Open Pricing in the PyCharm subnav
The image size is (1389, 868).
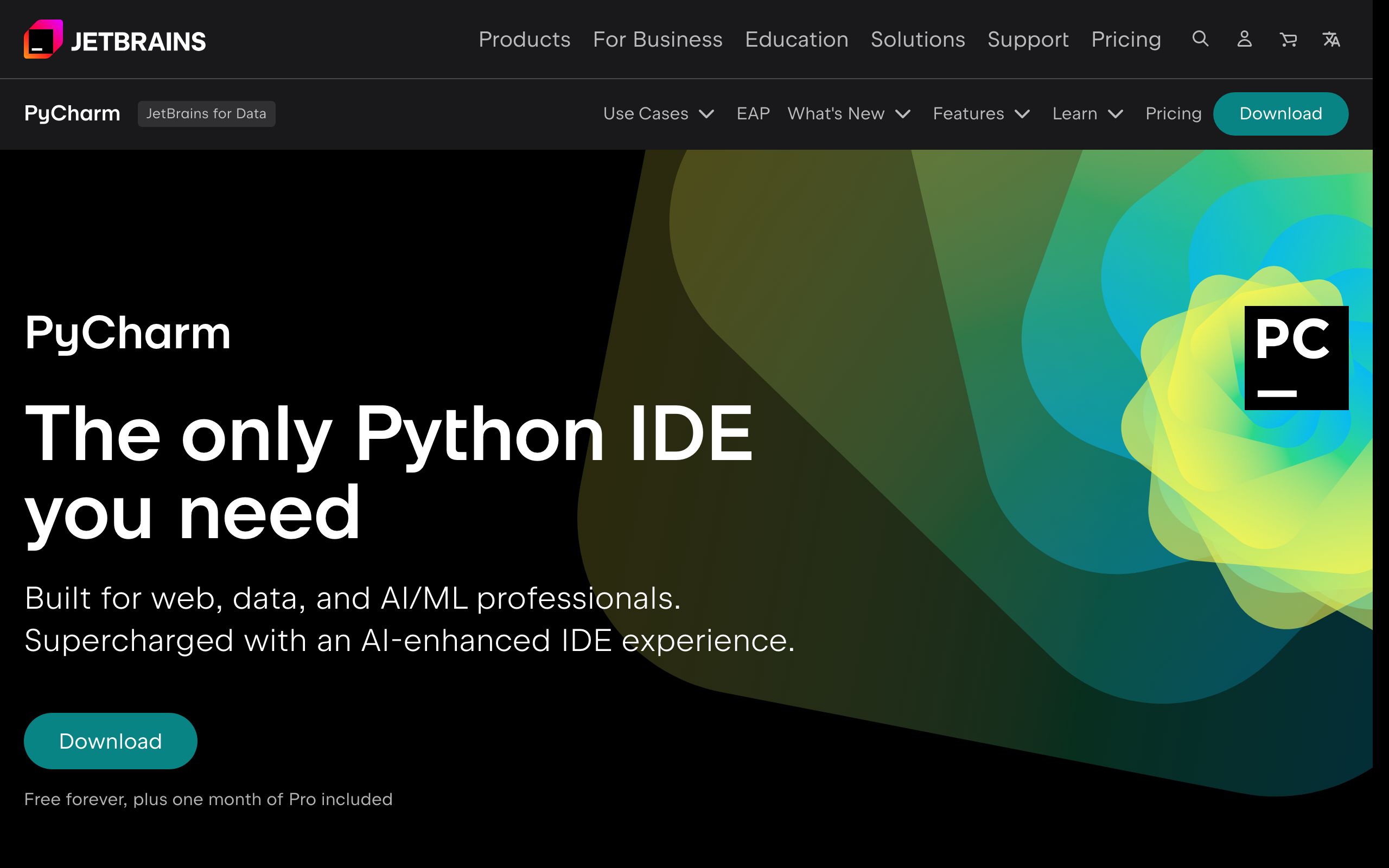click(x=1174, y=114)
